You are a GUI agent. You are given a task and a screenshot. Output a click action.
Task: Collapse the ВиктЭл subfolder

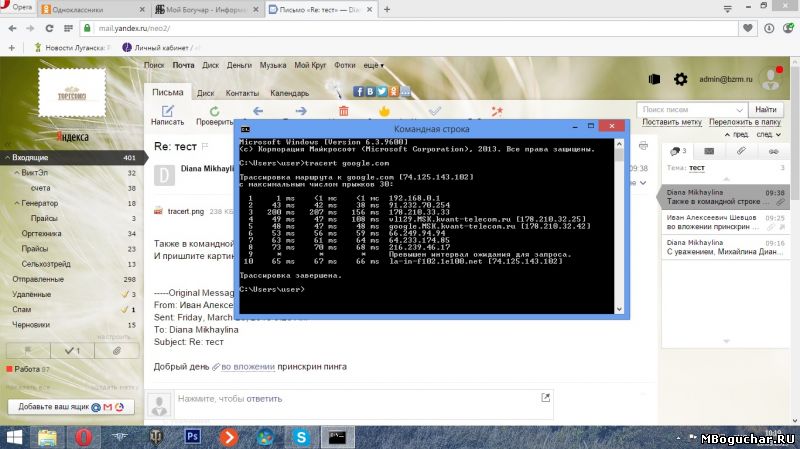click(17, 173)
